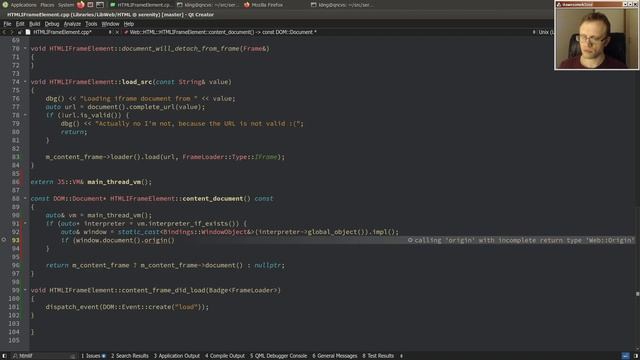Switch to the second kling terminal taskbar entry
Screen dimensions: 640x360
341,5
